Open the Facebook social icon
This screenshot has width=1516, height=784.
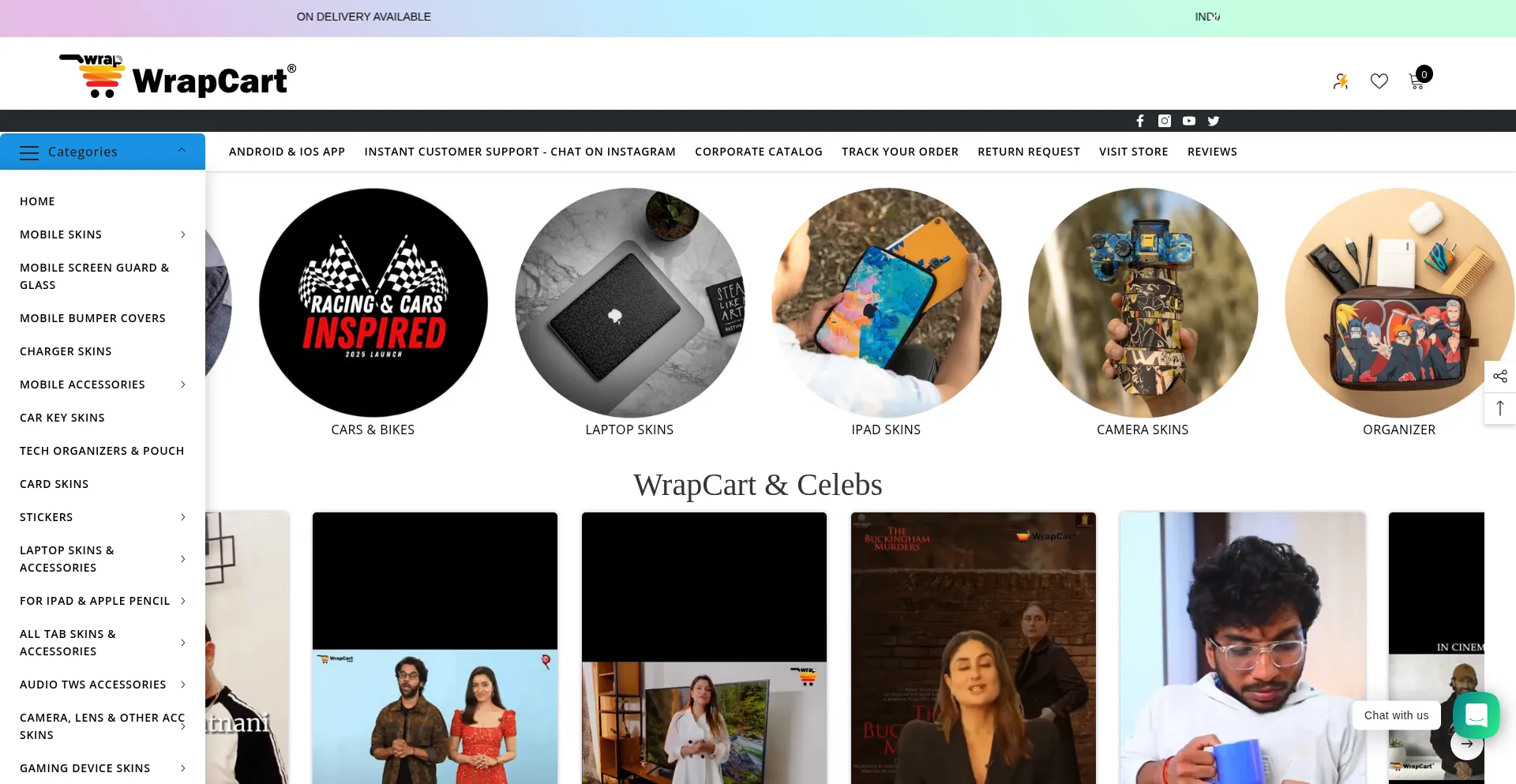pyautogui.click(x=1139, y=120)
